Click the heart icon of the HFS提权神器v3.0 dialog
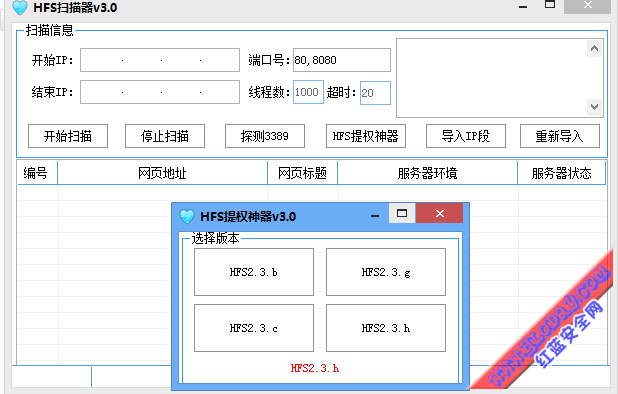The height and width of the screenshot is (394, 618). pyautogui.click(x=187, y=216)
